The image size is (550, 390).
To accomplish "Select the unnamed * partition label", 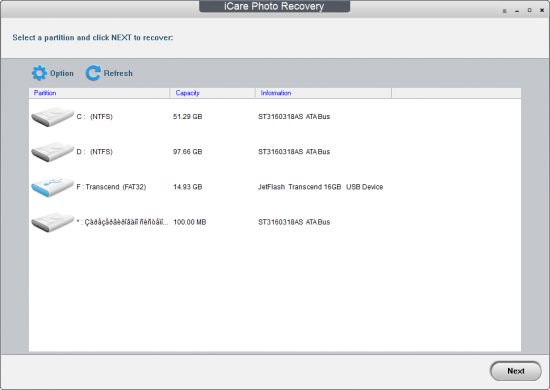I will [x=122, y=222].
